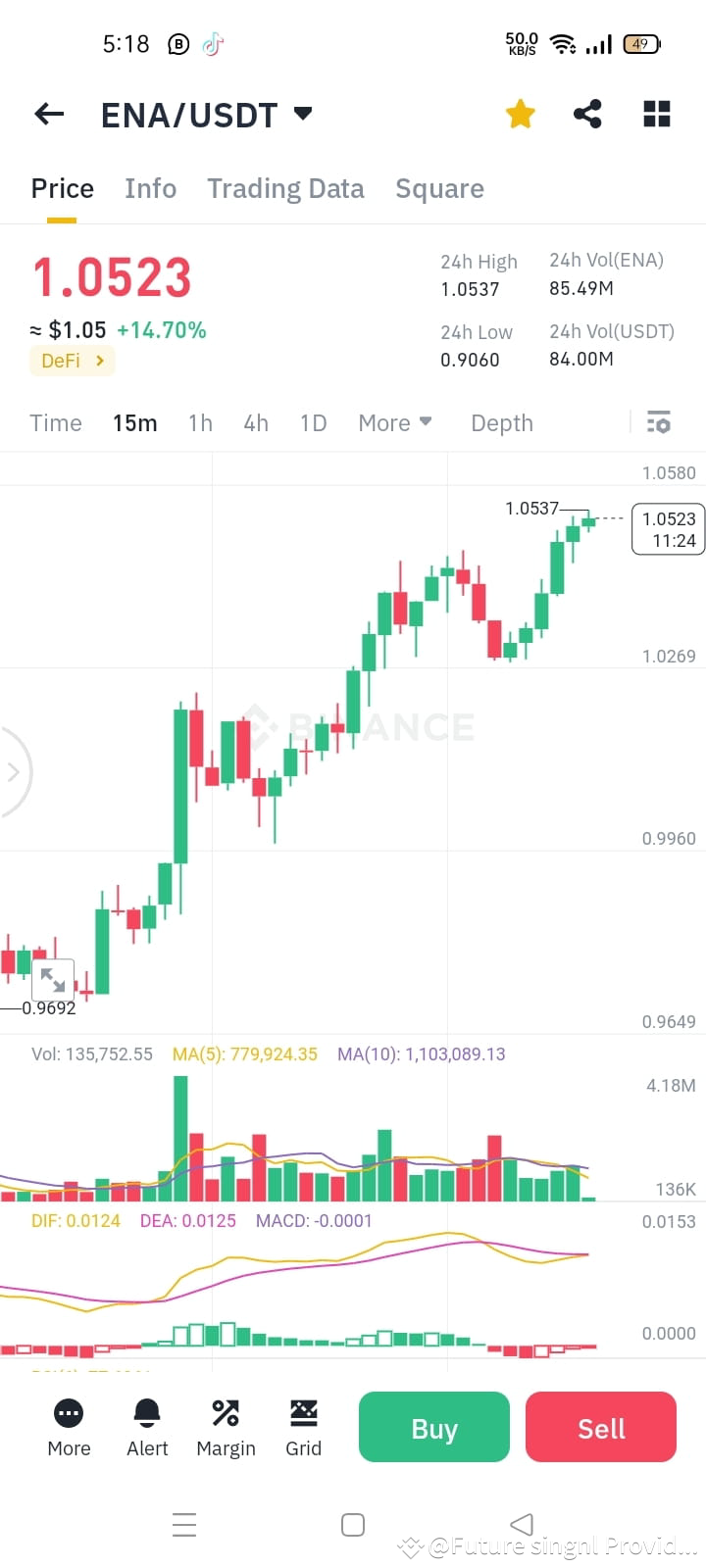This screenshot has height=1568, width=706.
Task: Open the share options
Action: [x=587, y=114]
